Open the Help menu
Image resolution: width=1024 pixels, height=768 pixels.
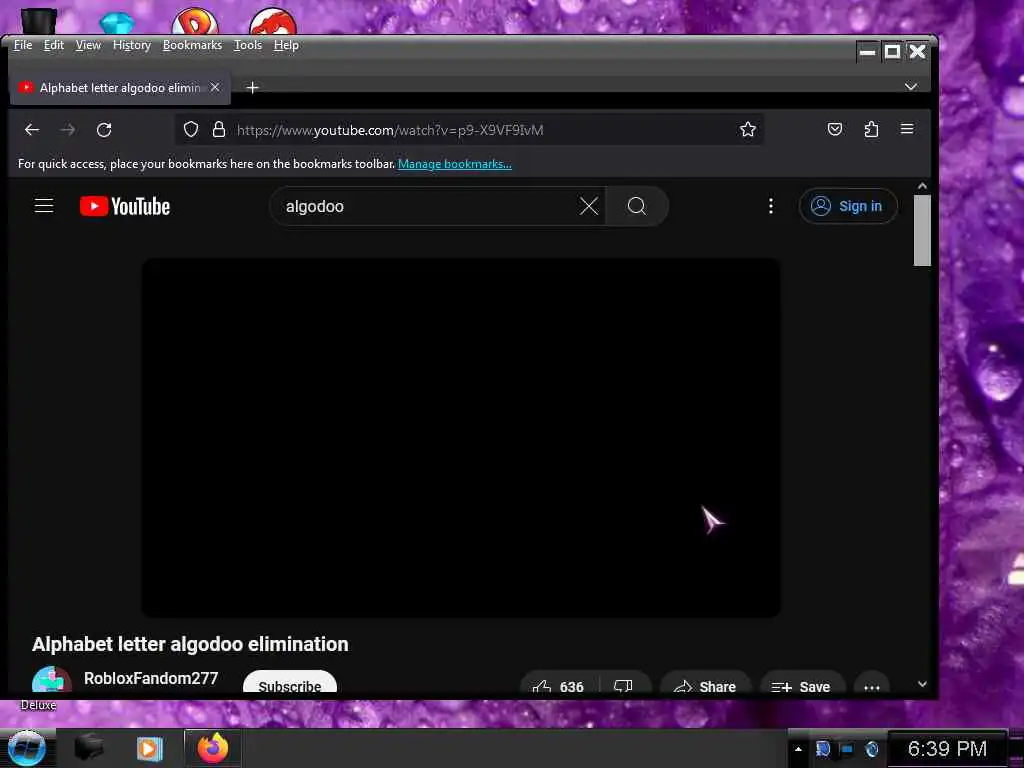[286, 44]
